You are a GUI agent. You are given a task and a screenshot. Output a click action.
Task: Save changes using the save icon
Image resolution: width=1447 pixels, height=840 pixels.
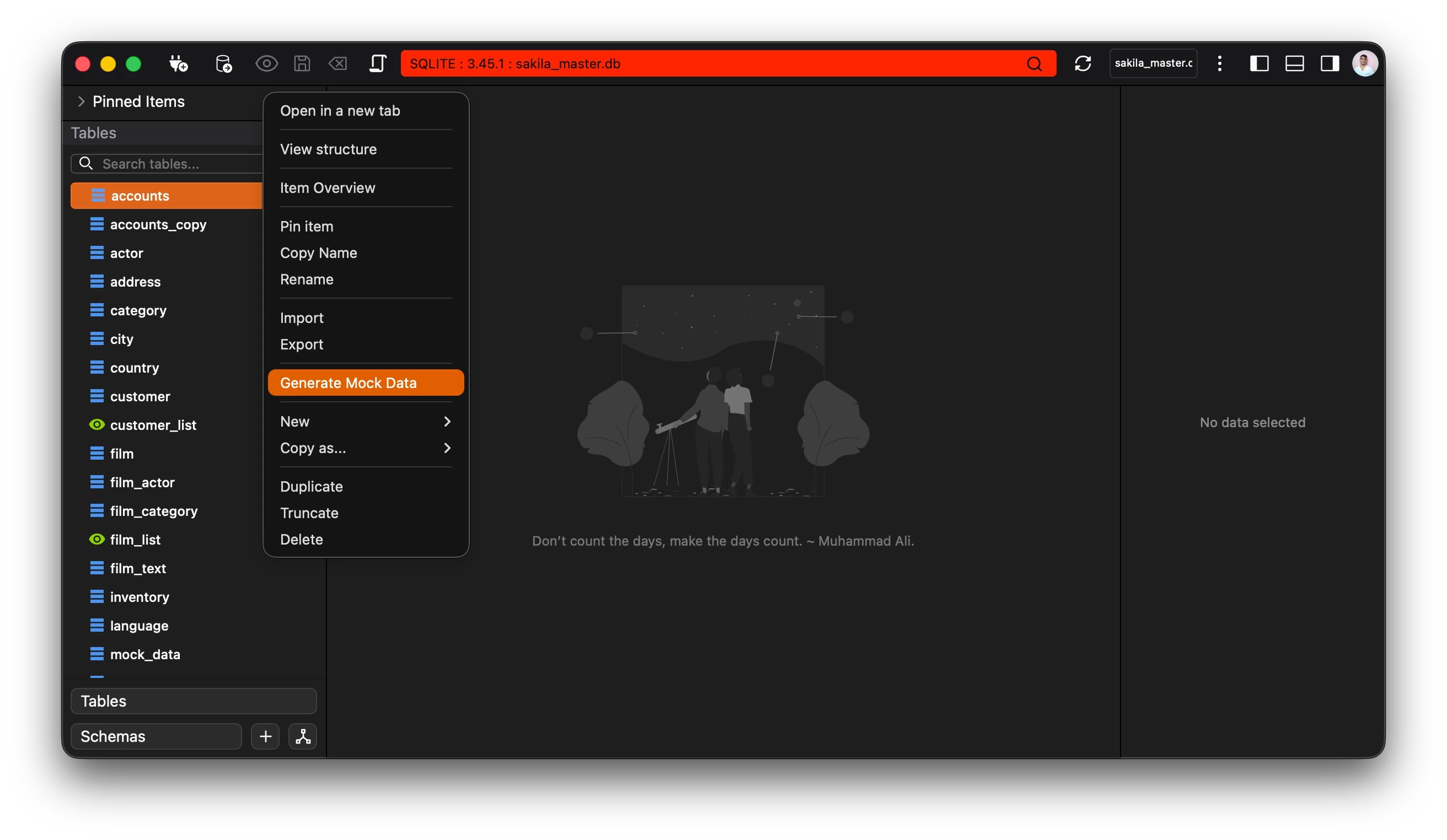(302, 64)
